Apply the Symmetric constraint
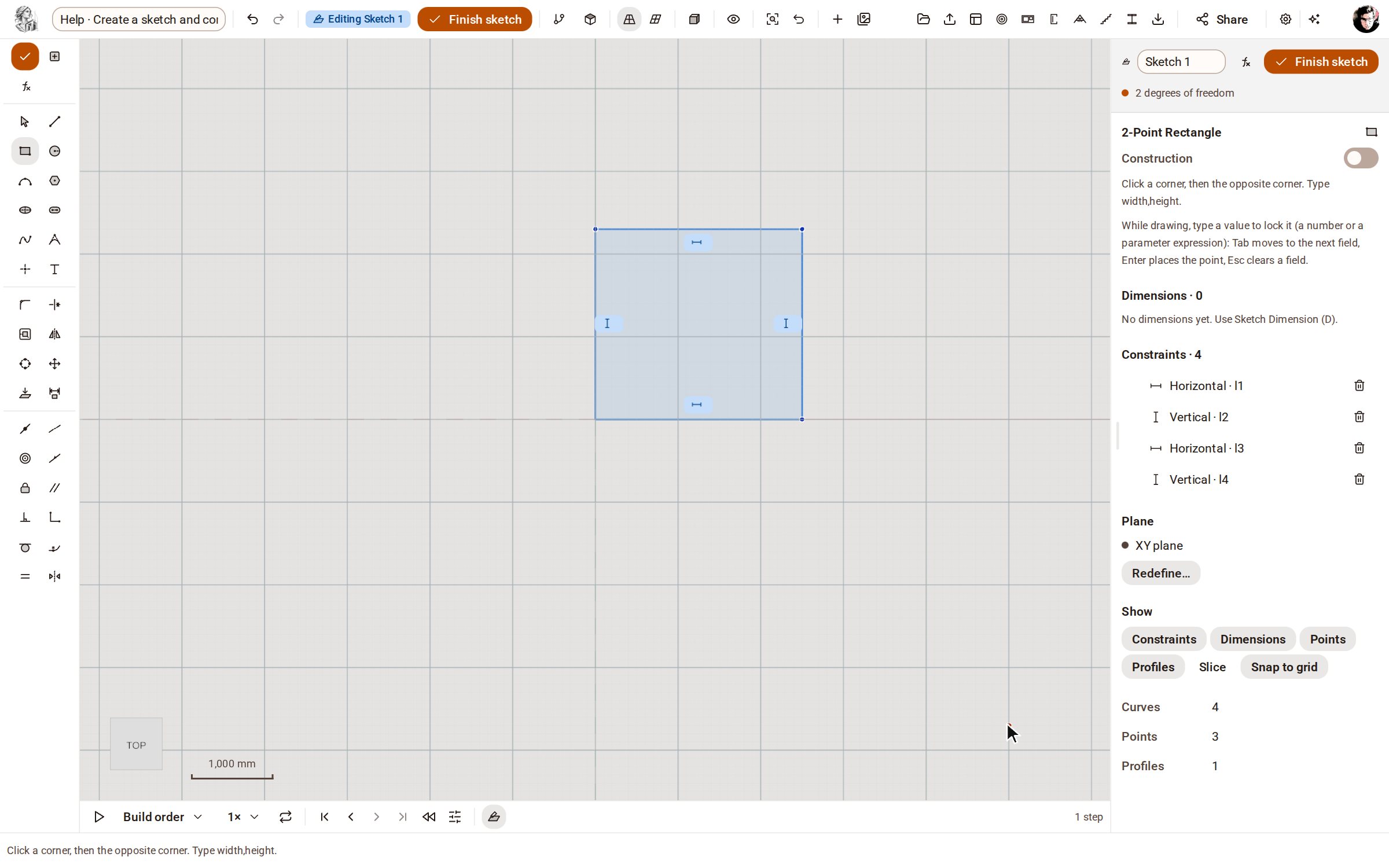 click(54, 576)
